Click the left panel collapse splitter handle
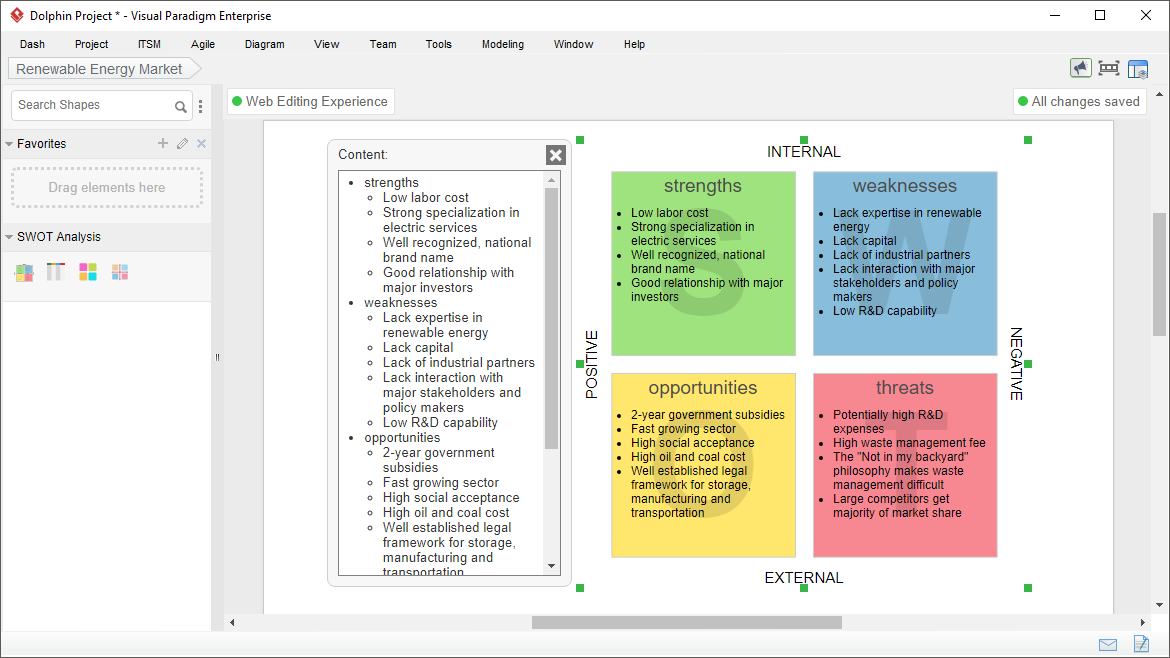The height and width of the screenshot is (658, 1170). [217, 357]
